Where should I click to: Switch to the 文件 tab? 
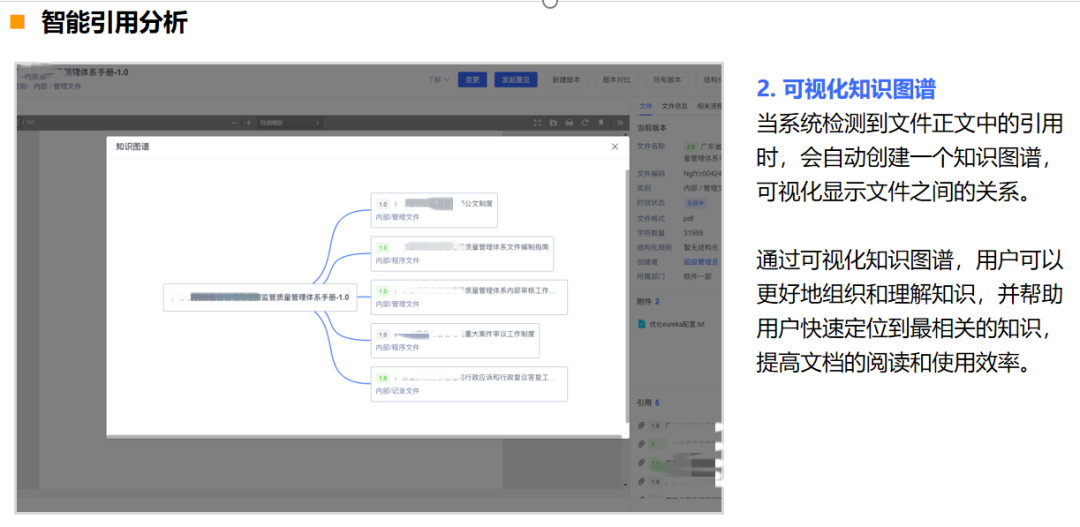645,106
